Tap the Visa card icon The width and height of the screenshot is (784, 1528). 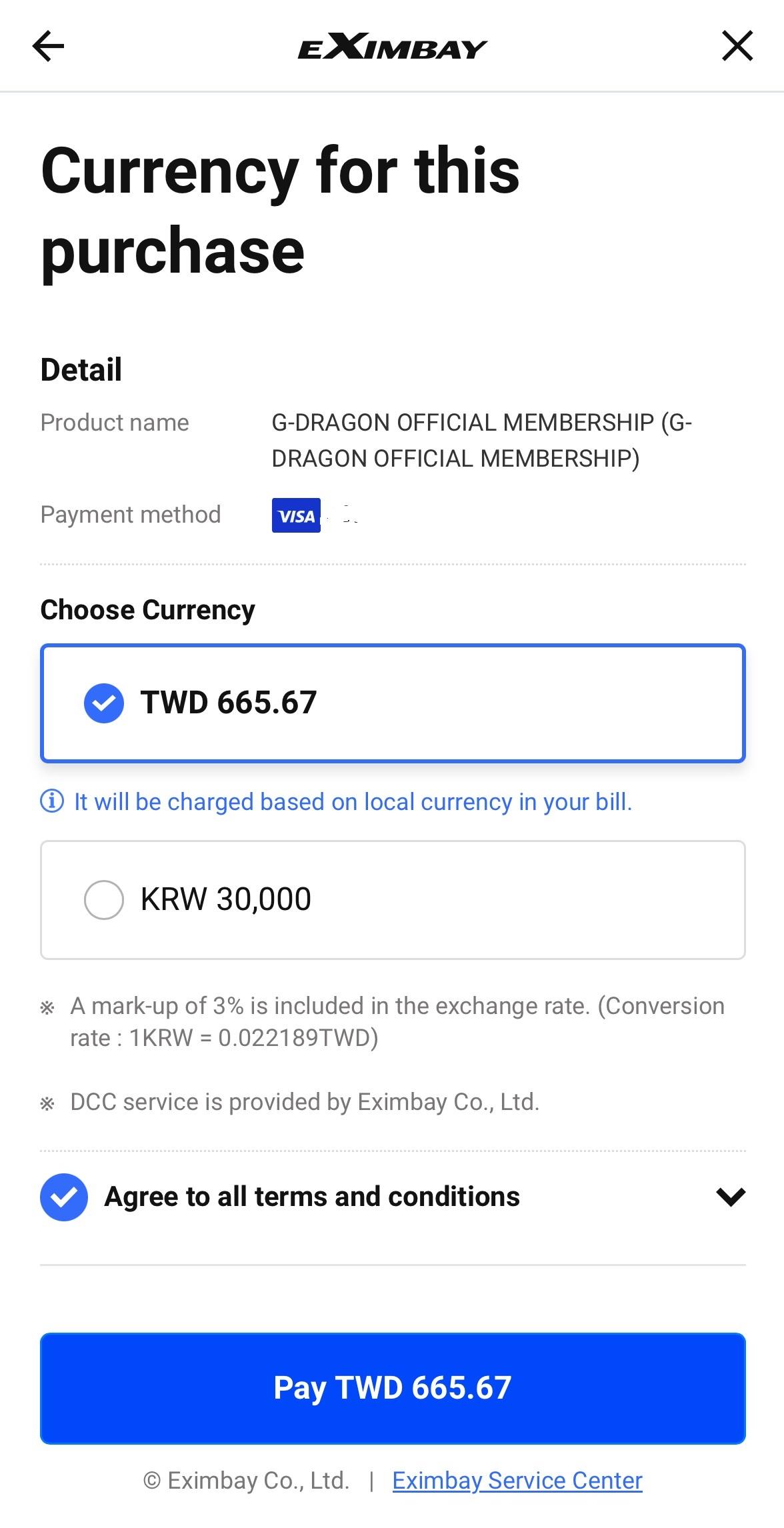pyautogui.click(x=296, y=515)
